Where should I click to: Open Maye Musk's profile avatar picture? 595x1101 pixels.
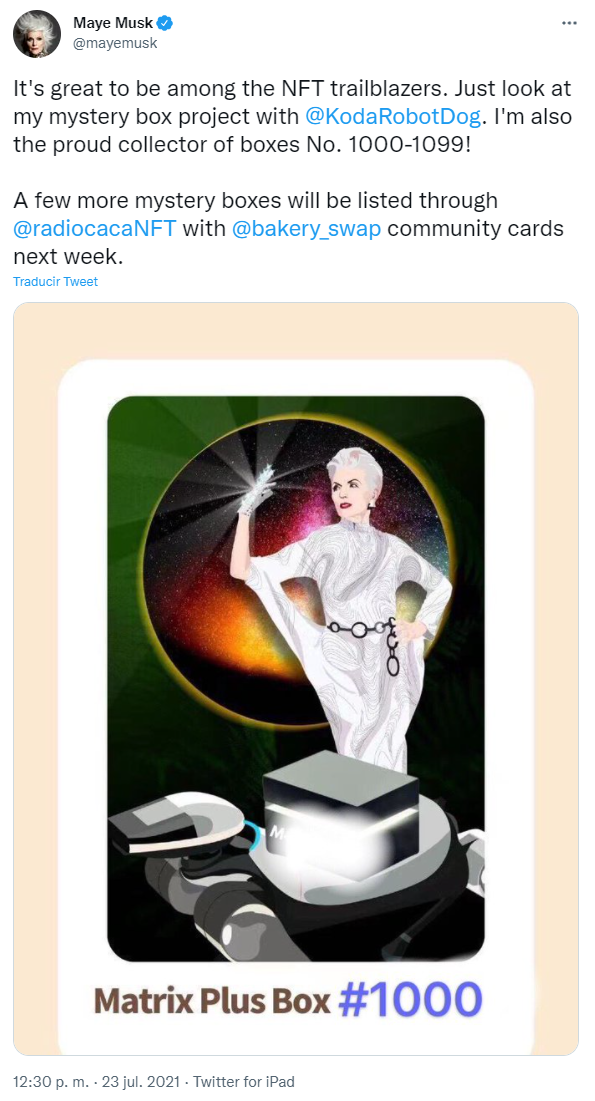click(x=37, y=34)
